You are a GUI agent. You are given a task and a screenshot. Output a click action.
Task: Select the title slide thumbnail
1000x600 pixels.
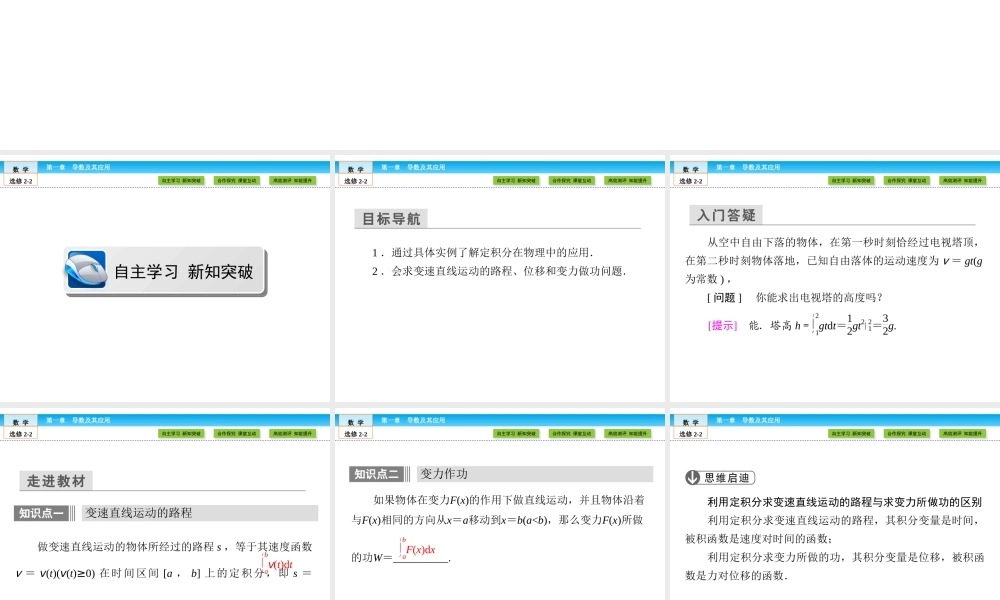tap(166, 278)
